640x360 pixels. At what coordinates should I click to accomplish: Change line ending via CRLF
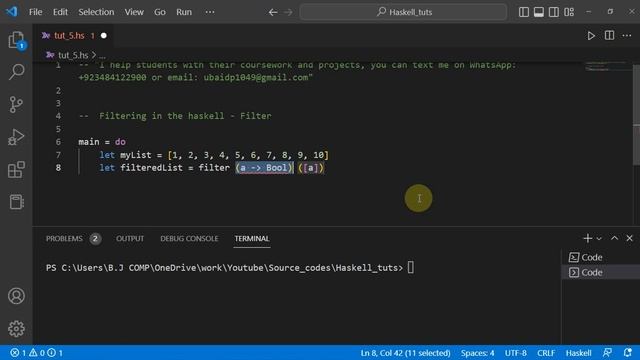(546, 353)
